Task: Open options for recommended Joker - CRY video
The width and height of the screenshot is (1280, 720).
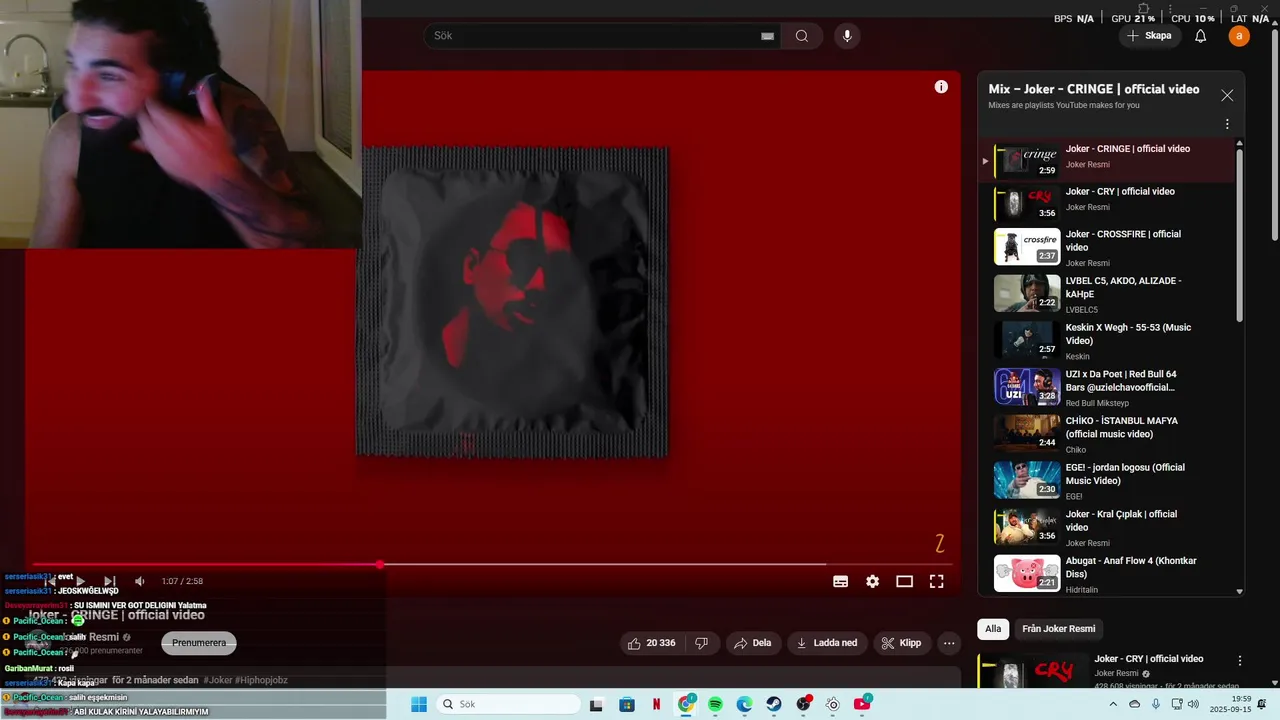Action: [x=1240, y=661]
